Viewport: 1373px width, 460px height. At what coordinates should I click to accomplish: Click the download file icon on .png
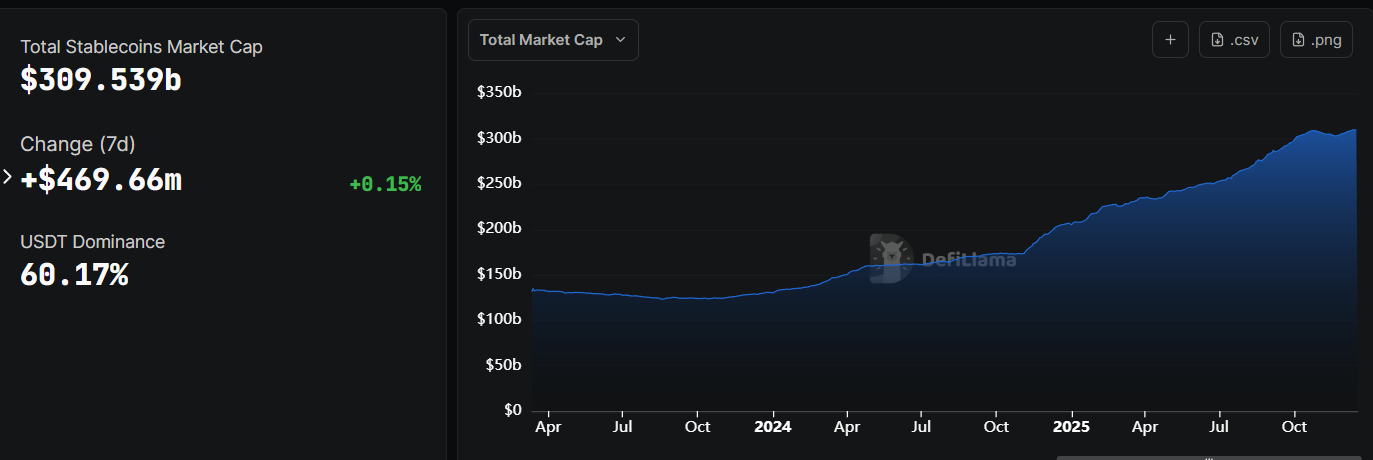(1298, 40)
